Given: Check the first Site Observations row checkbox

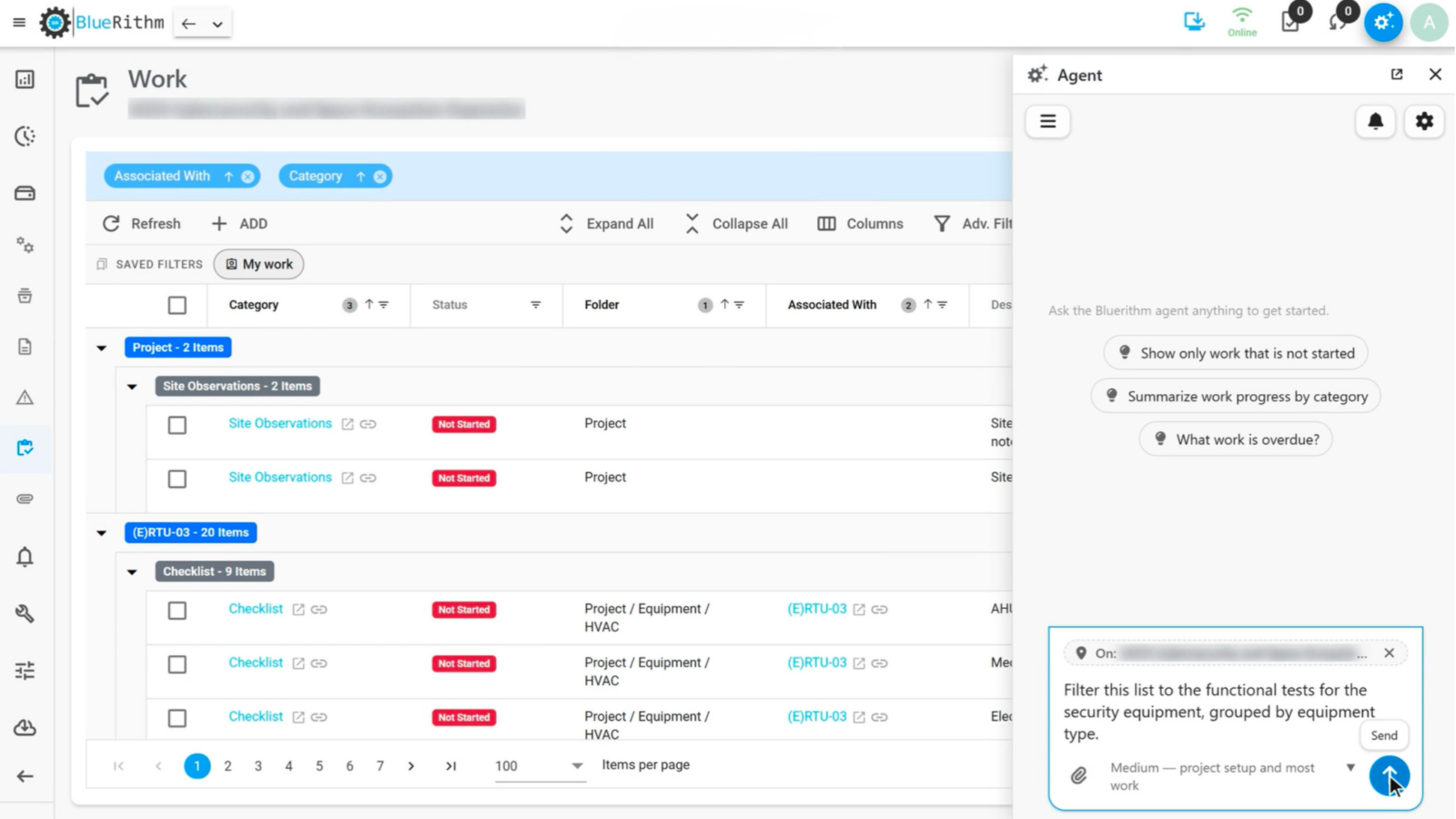Looking at the screenshot, I should (x=177, y=425).
